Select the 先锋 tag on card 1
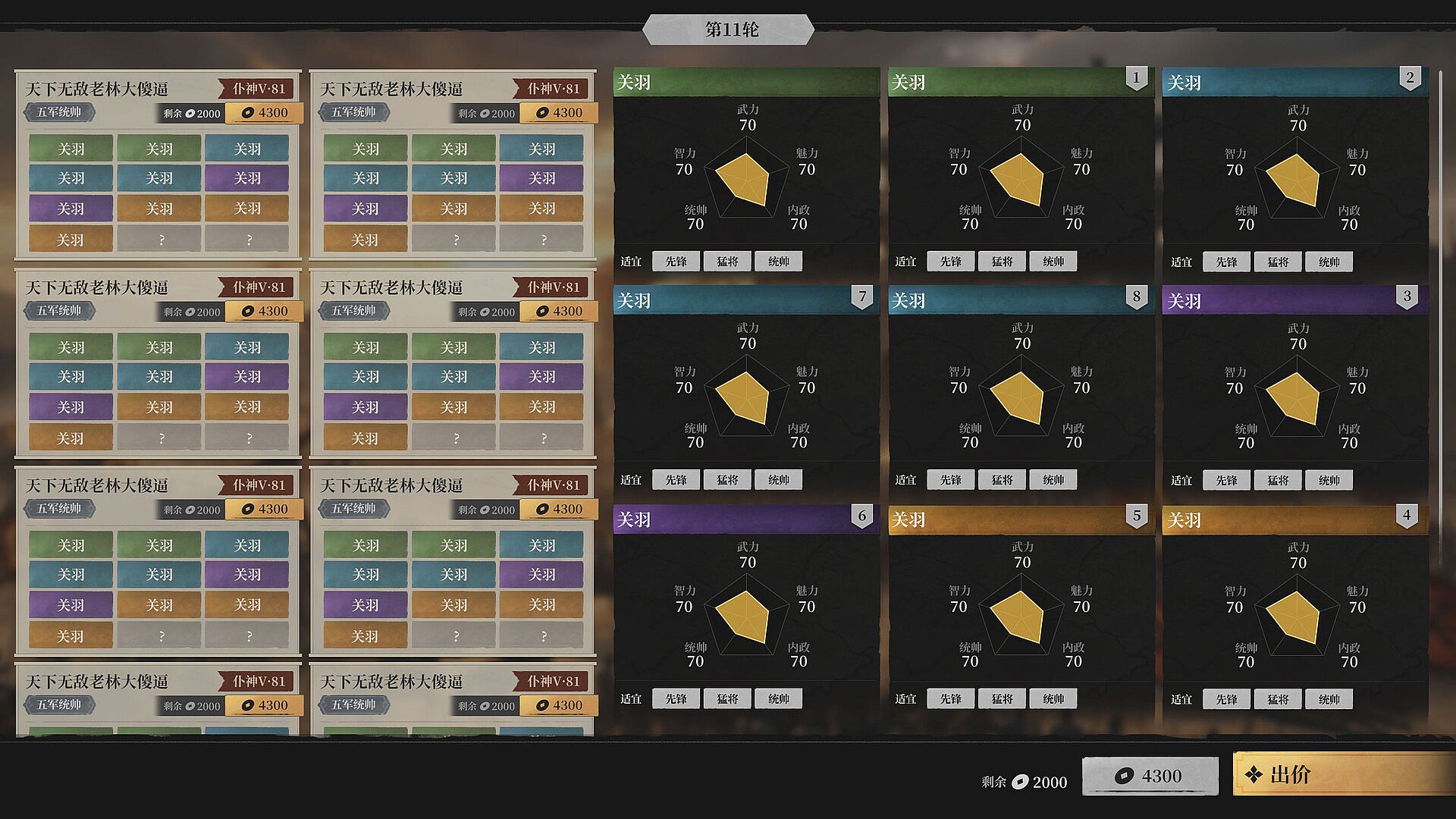The width and height of the screenshot is (1456, 819). 950,262
